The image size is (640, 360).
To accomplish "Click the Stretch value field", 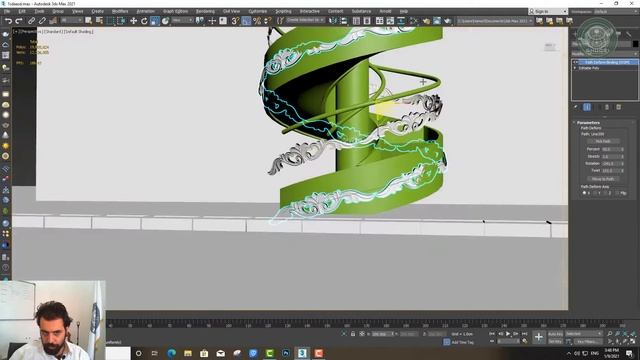I will click(x=611, y=156).
